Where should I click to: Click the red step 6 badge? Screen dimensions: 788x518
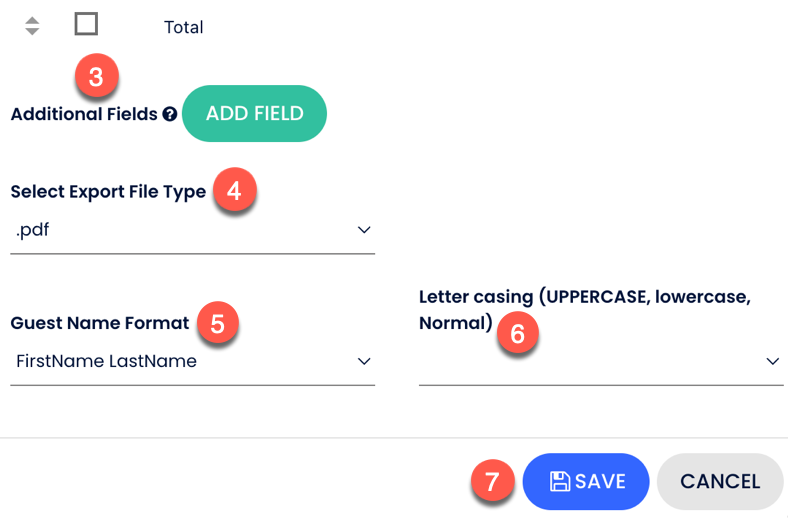pos(518,334)
